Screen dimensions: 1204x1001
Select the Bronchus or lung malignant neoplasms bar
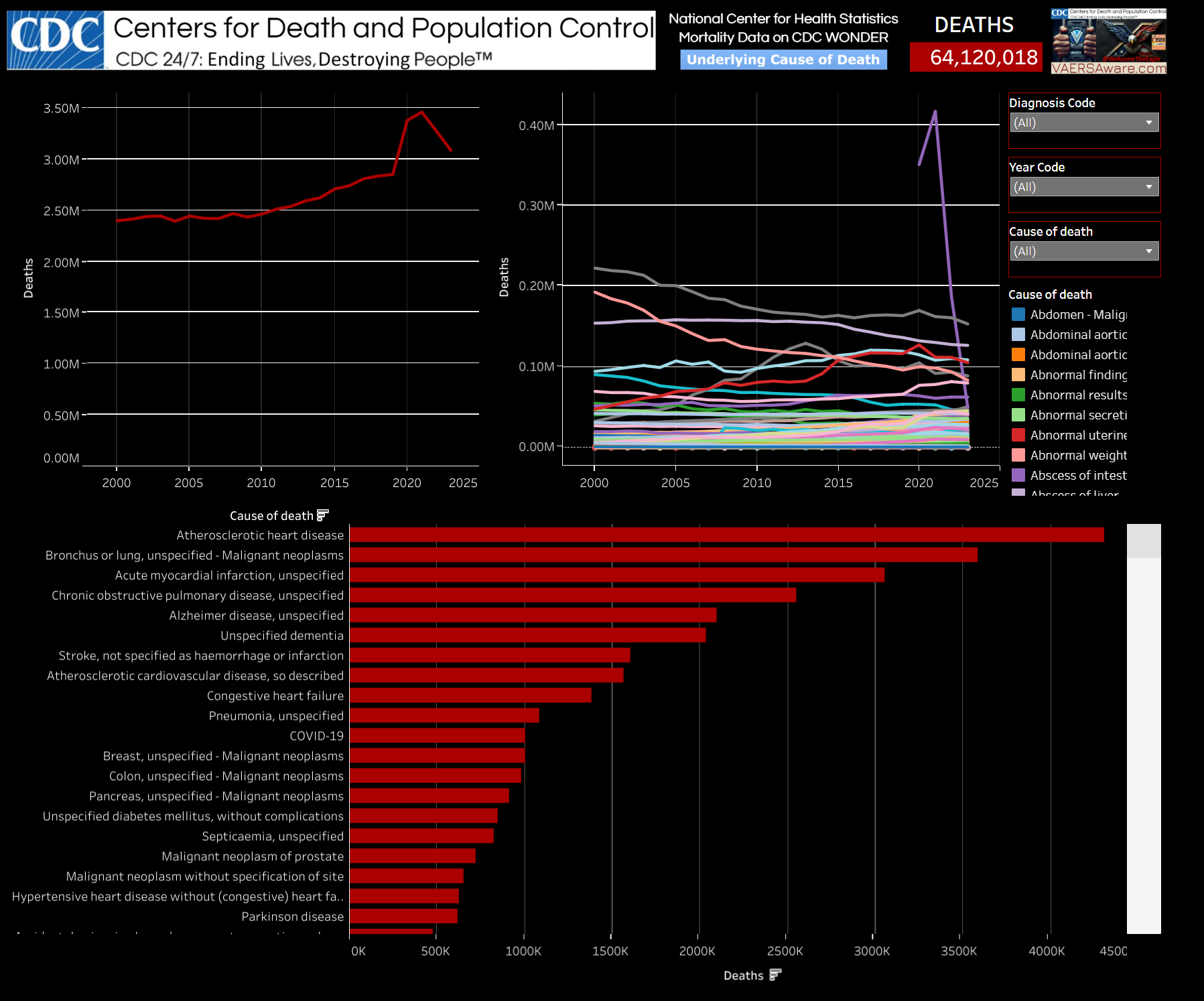pos(663,555)
